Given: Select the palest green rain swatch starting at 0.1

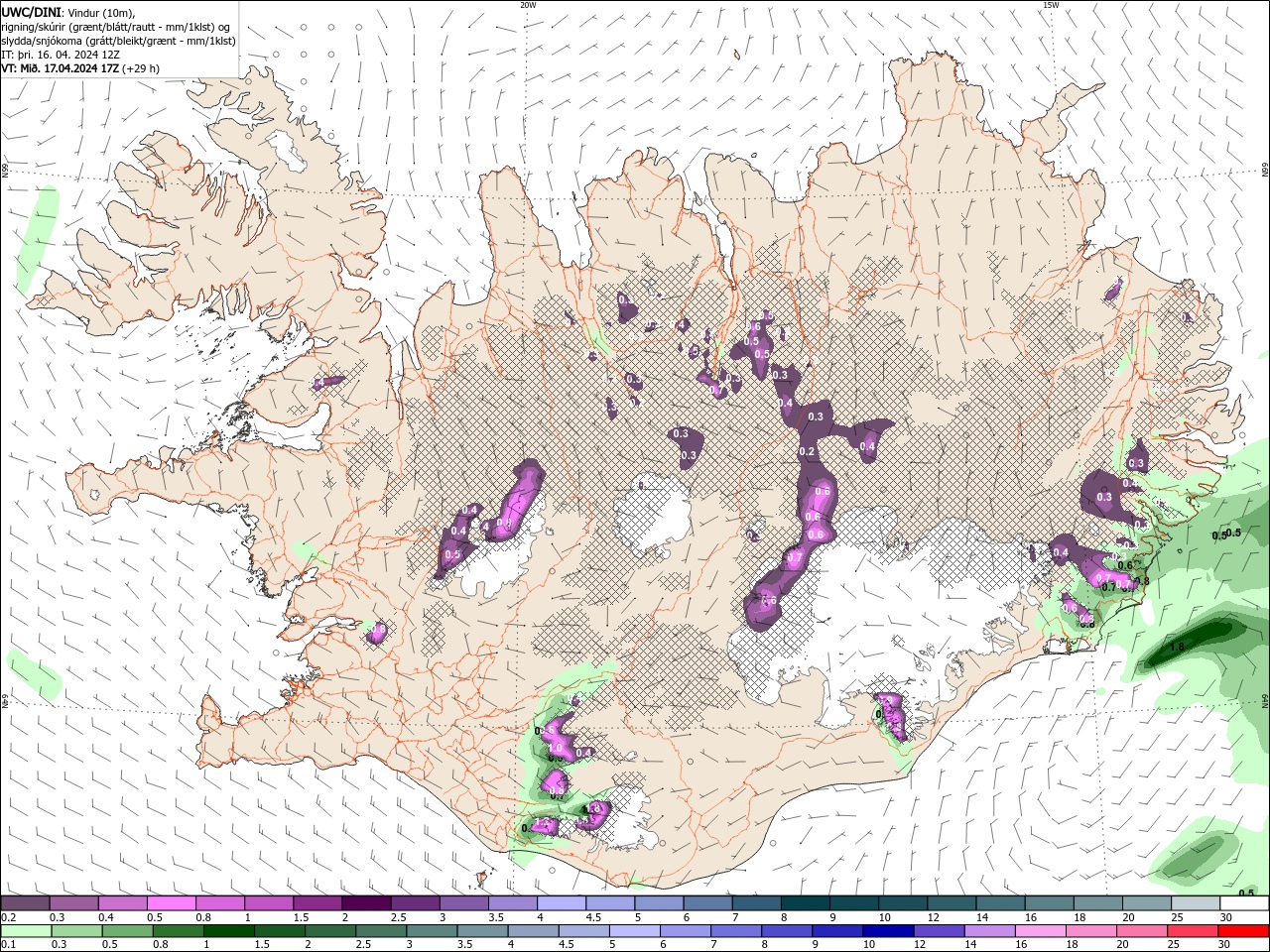Looking at the screenshot, I should [26, 931].
